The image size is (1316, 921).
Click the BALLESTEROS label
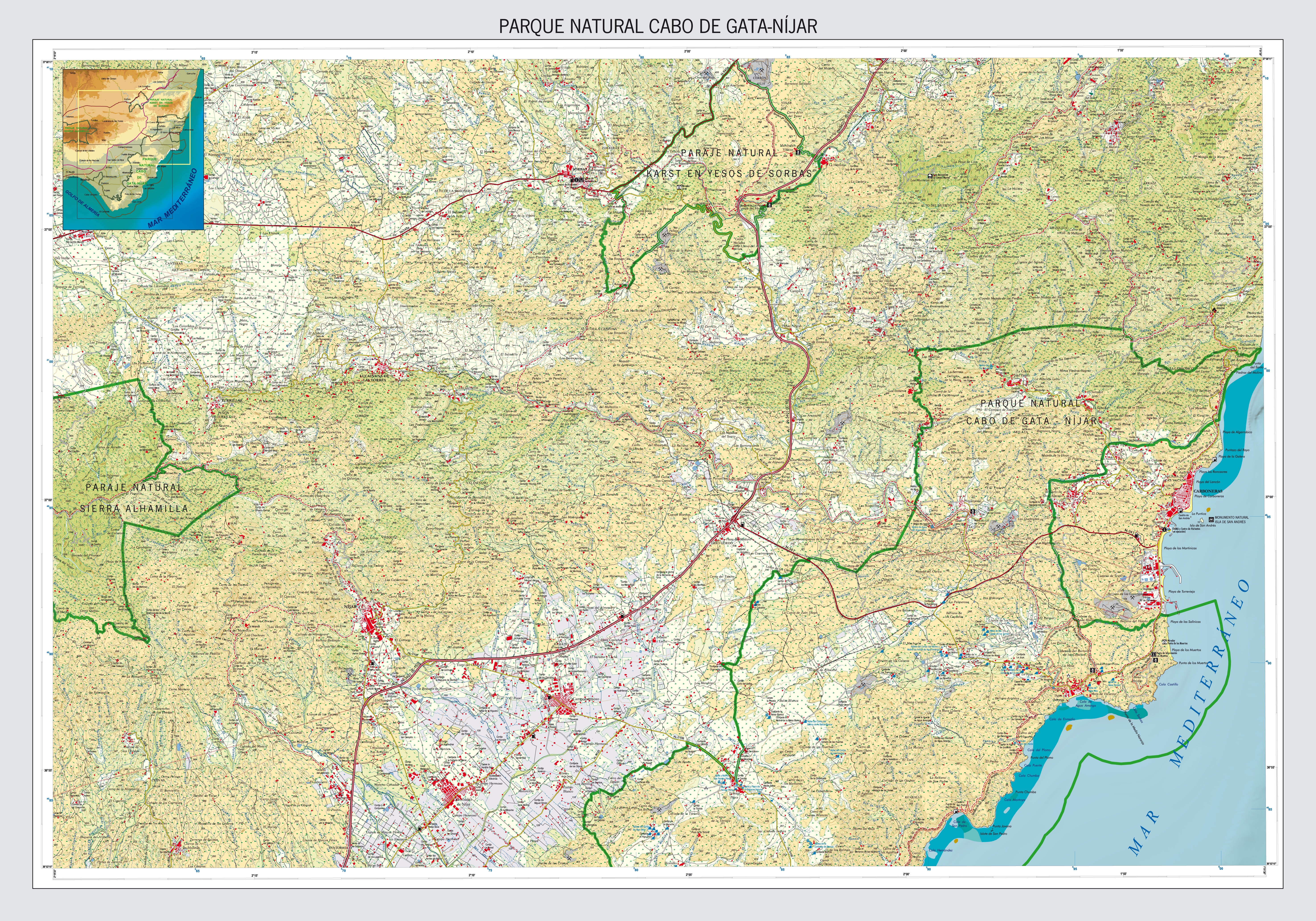(x=244, y=134)
